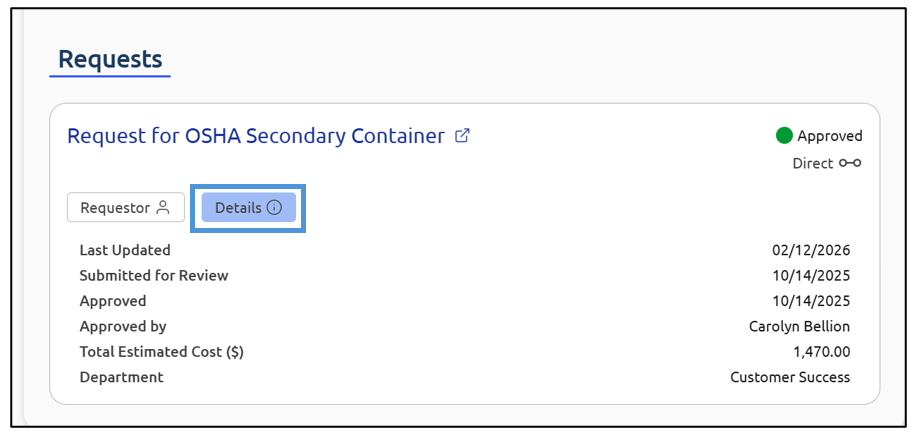The height and width of the screenshot is (439, 915).
Task: Click the Approved status label
Action: coord(829,136)
